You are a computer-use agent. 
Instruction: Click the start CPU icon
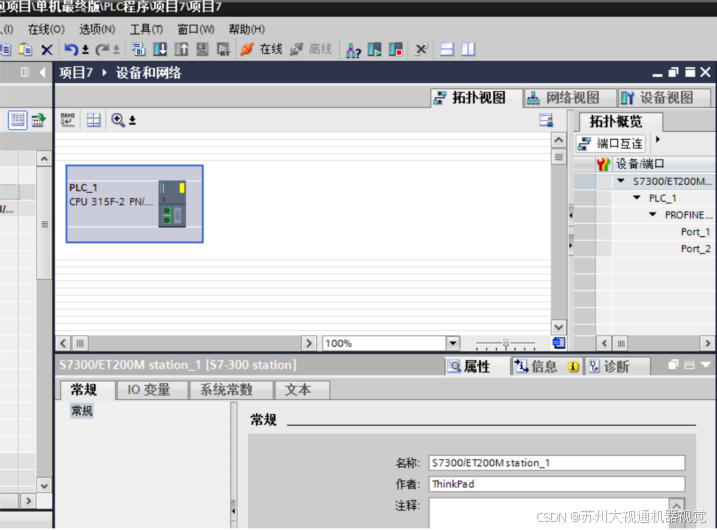(x=375, y=49)
